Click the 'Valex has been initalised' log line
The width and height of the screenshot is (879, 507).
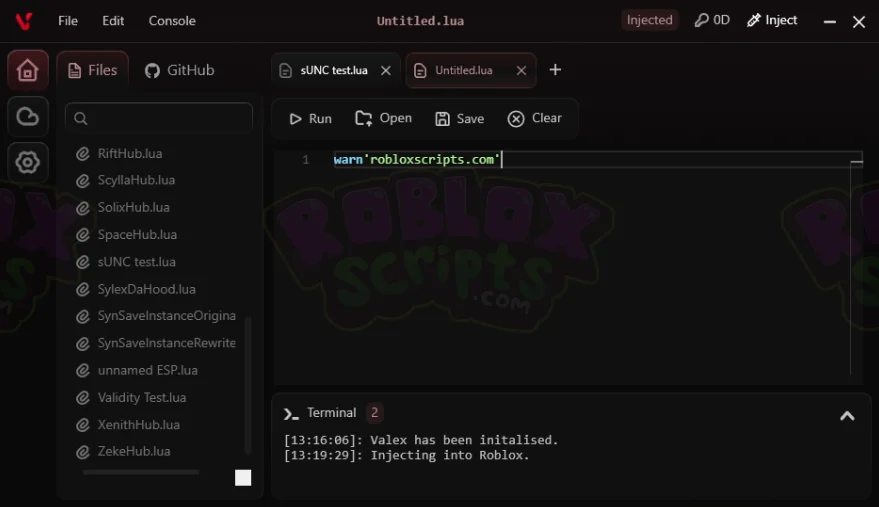421,440
